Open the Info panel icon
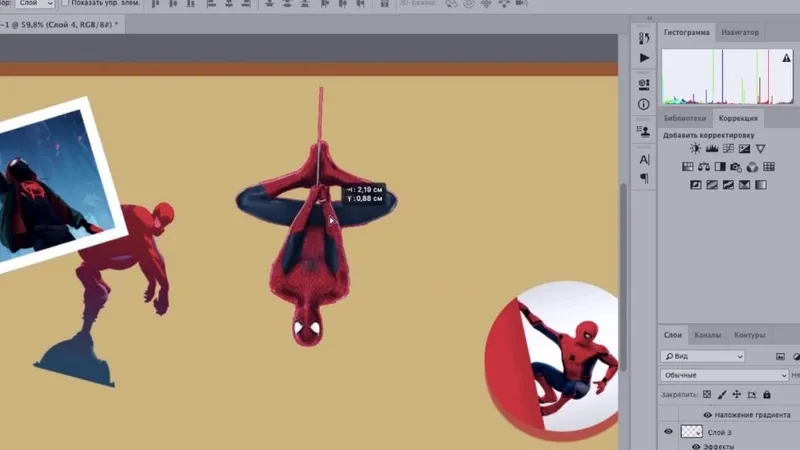Viewport: 800px width, 450px height. pos(644,105)
